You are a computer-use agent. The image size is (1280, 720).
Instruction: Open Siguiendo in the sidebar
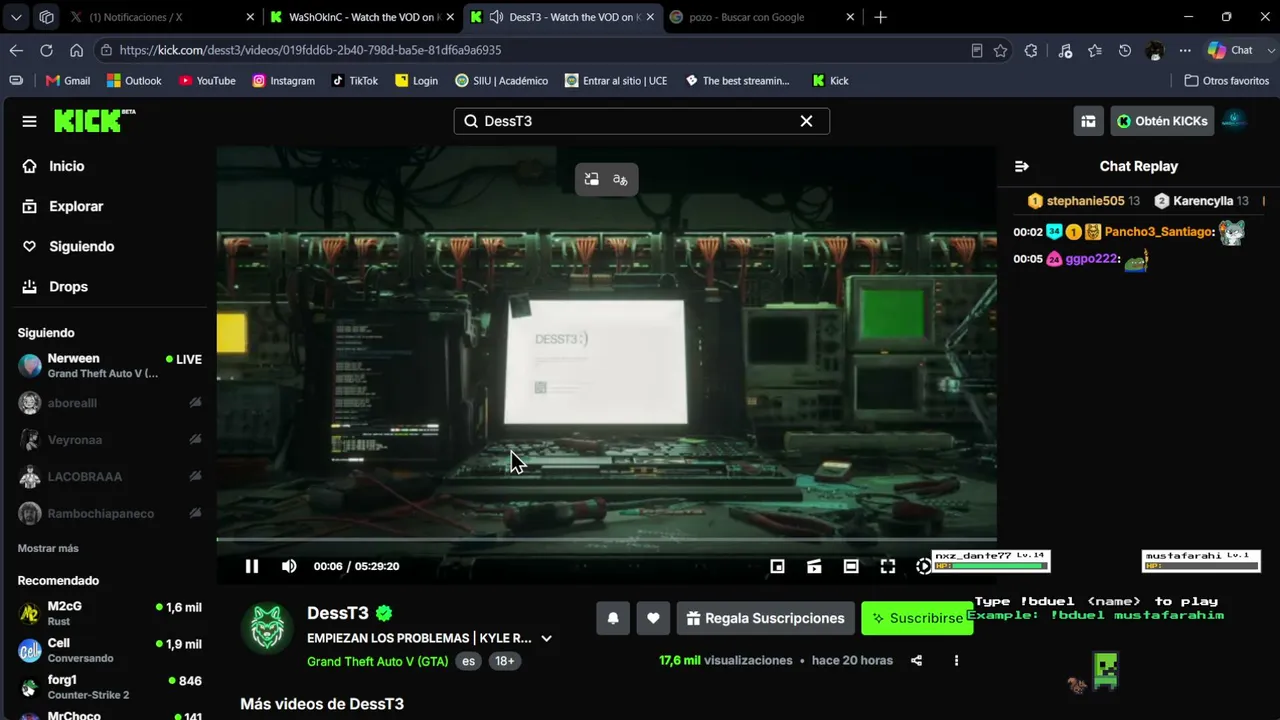point(81,246)
